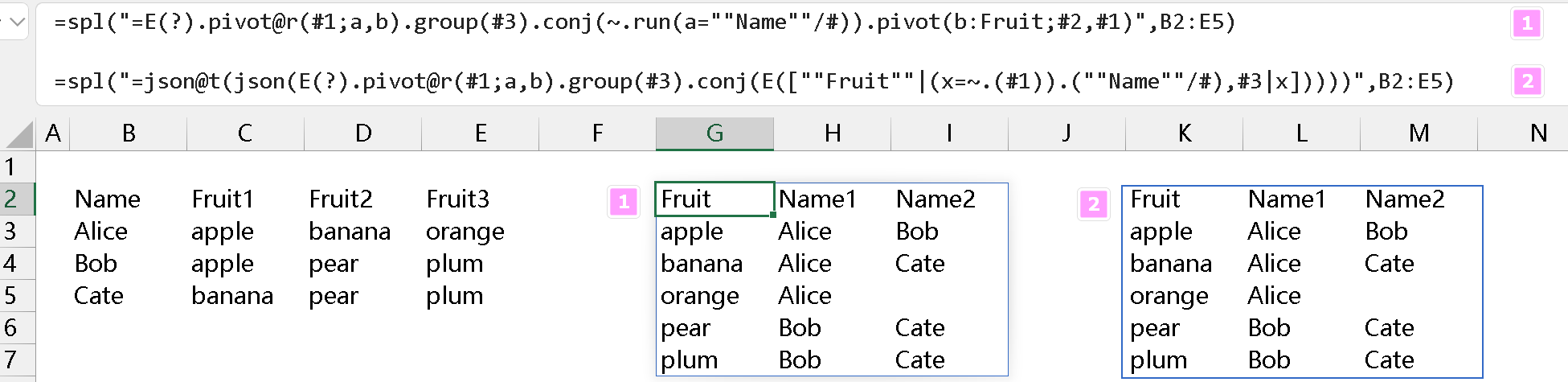Select column K header
The width and height of the screenshot is (1568, 382).
(x=1184, y=133)
